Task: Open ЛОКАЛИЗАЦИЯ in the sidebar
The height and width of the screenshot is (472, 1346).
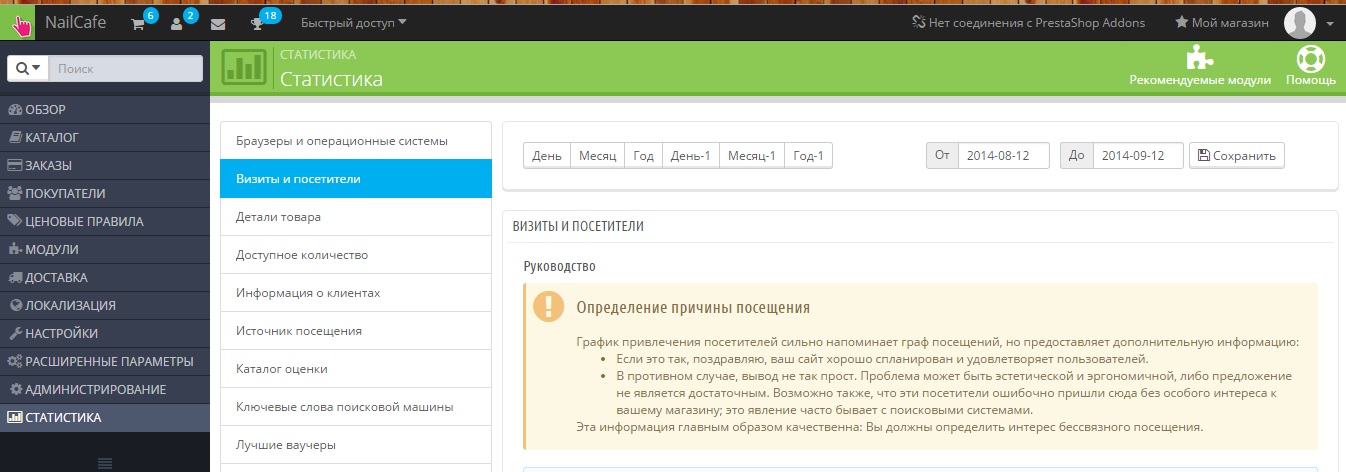Action: click(x=105, y=305)
